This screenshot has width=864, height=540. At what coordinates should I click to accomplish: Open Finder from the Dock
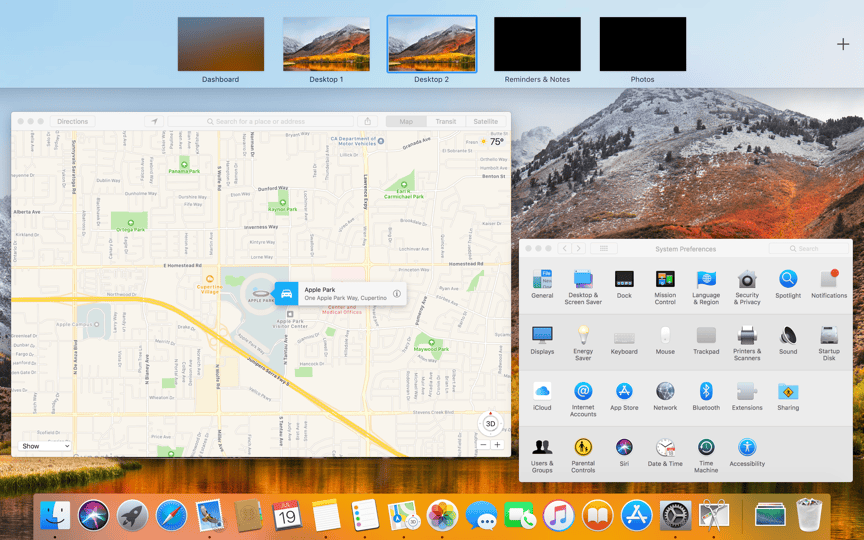[x=55, y=516]
